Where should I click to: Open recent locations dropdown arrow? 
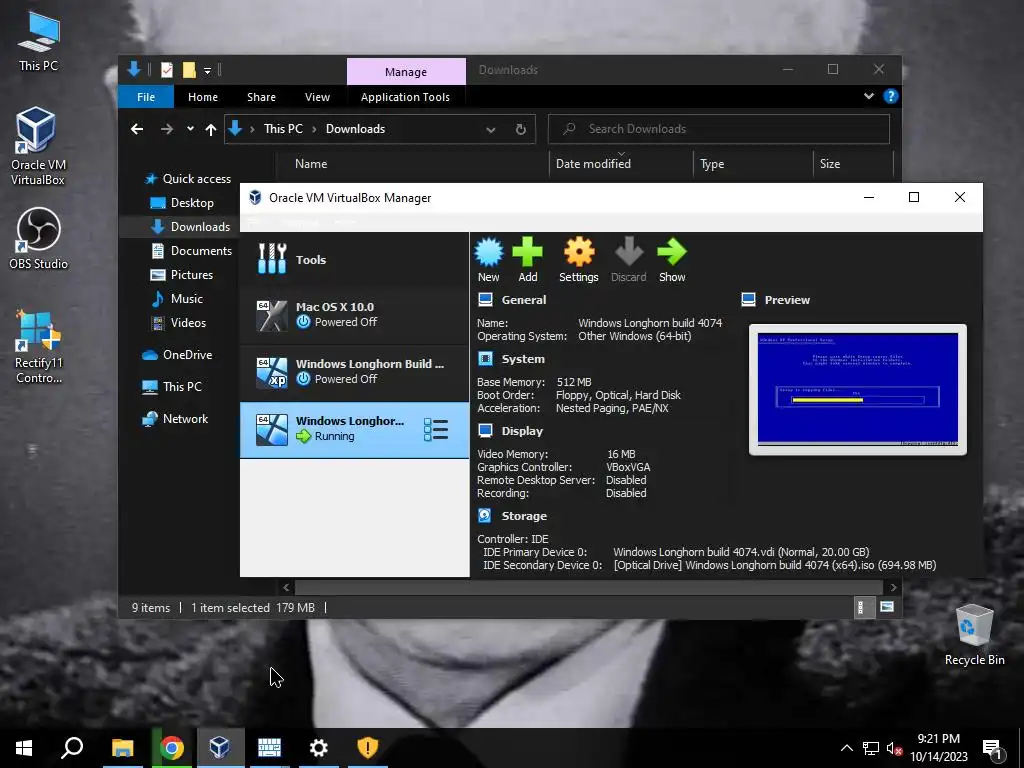coord(190,129)
